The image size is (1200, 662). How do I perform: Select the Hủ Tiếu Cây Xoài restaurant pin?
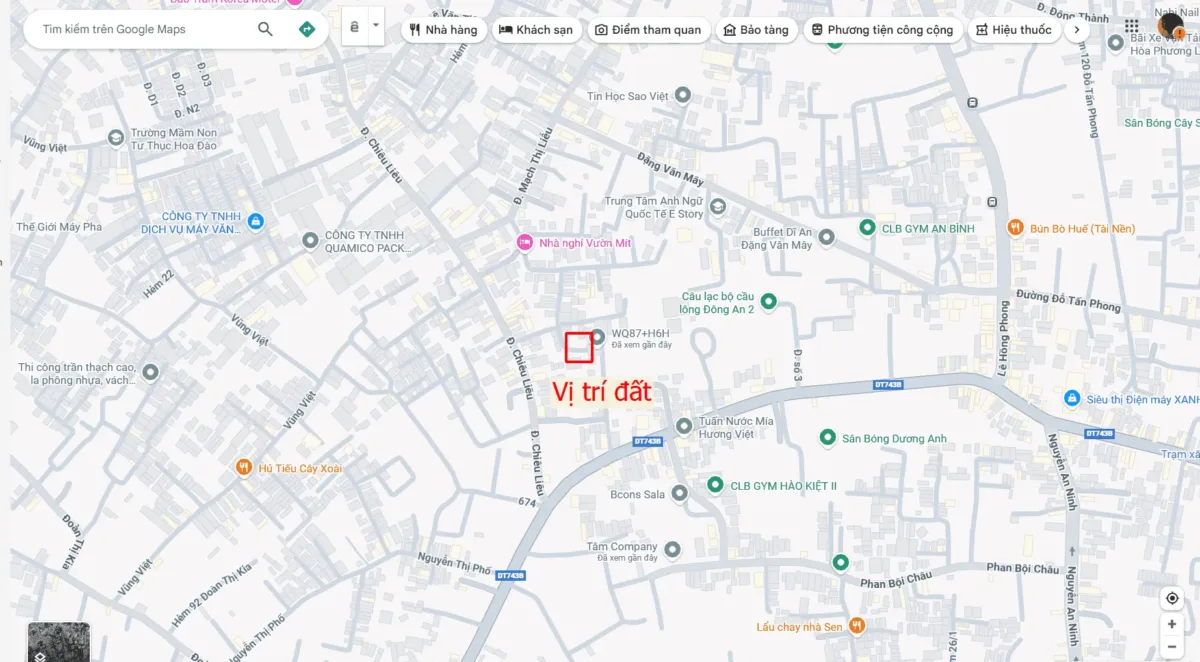[243, 467]
